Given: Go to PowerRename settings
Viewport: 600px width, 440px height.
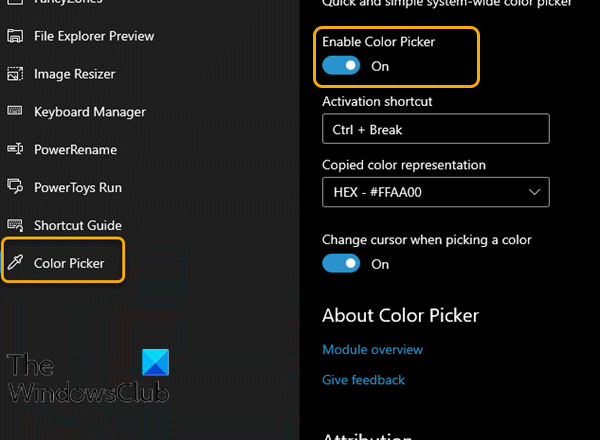Looking at the screenshot, I should coord(75,150).
